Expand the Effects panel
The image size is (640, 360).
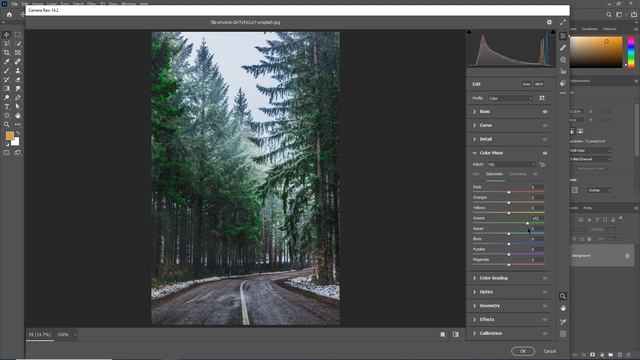click(474, 320)
